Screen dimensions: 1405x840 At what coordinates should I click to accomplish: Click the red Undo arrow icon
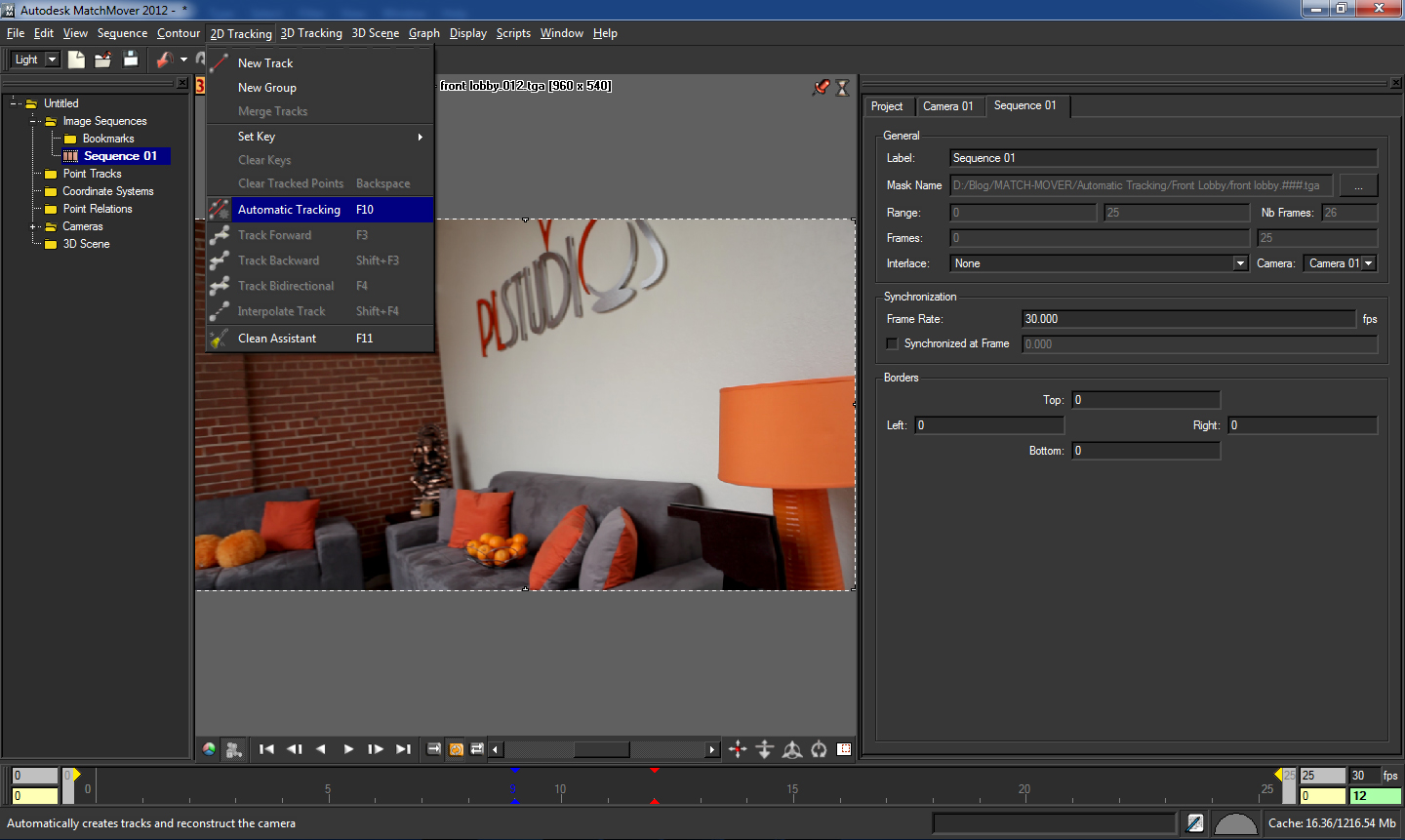click(x=165, y=60)
